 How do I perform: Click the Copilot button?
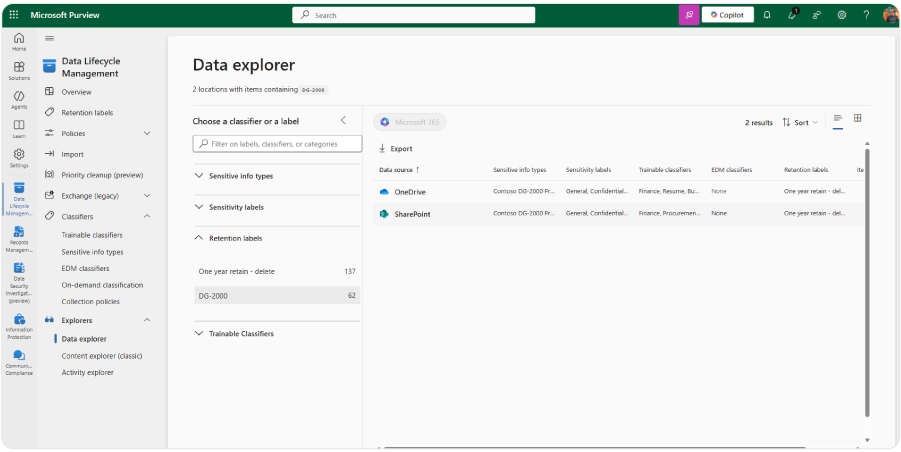pos(727,15)
